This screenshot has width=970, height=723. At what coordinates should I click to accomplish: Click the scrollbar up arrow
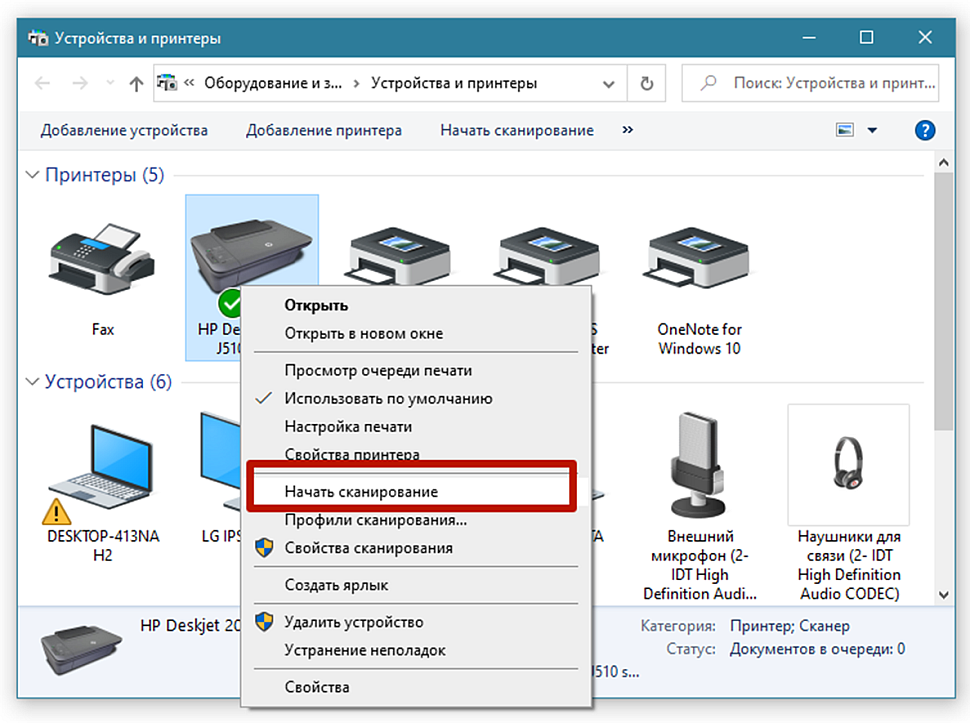(943, 163)
